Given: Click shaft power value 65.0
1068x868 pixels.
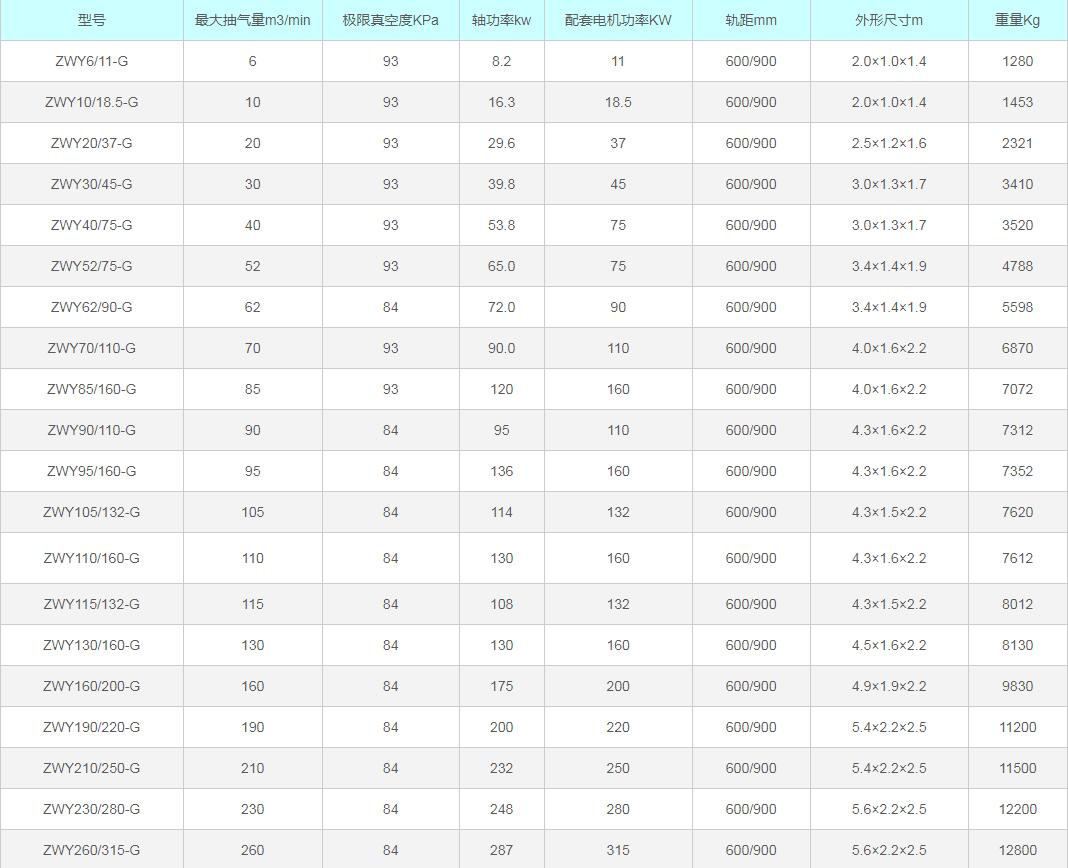Looking at the screenshot, I should click(x=501, y=266).
